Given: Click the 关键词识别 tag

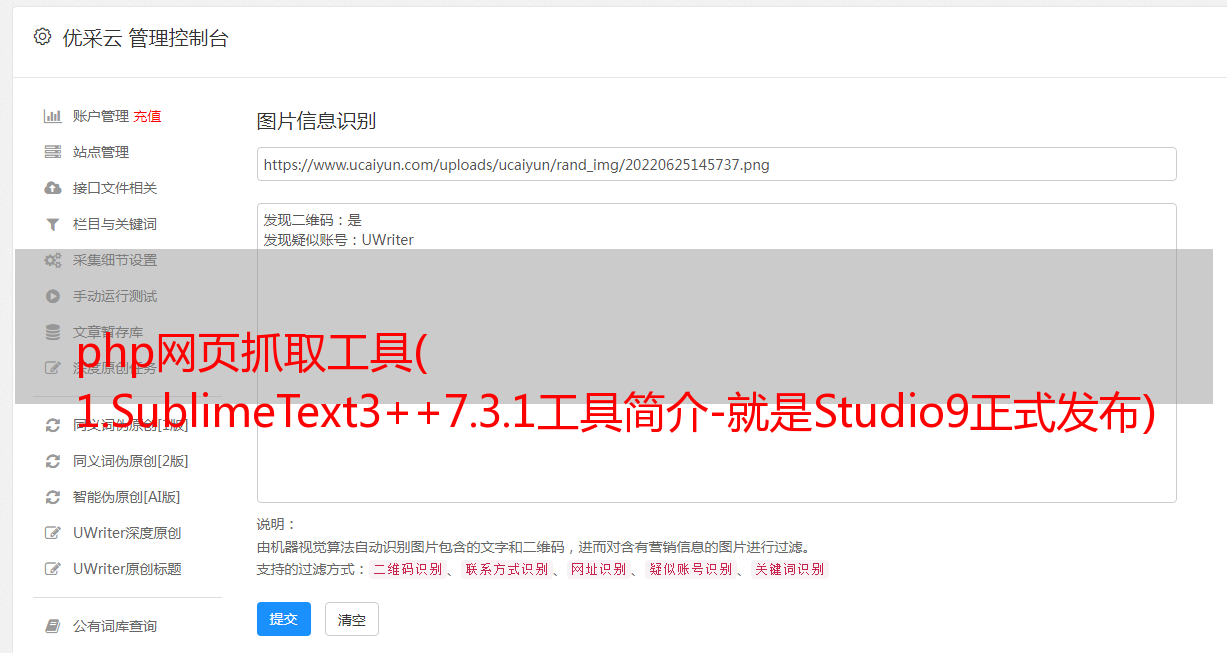Looking at the screenshot, I should (x=790, y=569).
